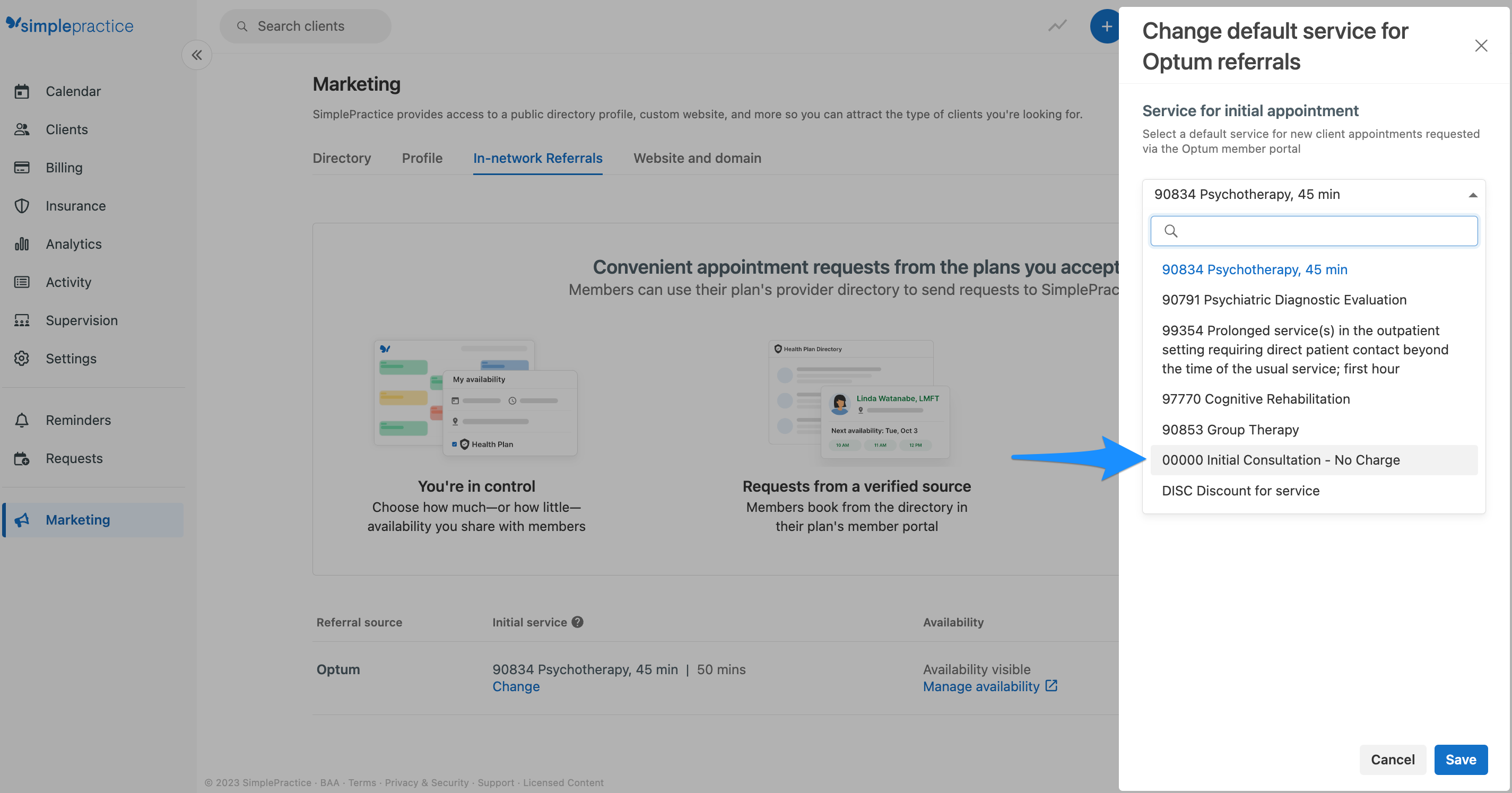Click the Availability visible text
The width and height of the screenshot is (1512, 793).
(x=977, y=670)
